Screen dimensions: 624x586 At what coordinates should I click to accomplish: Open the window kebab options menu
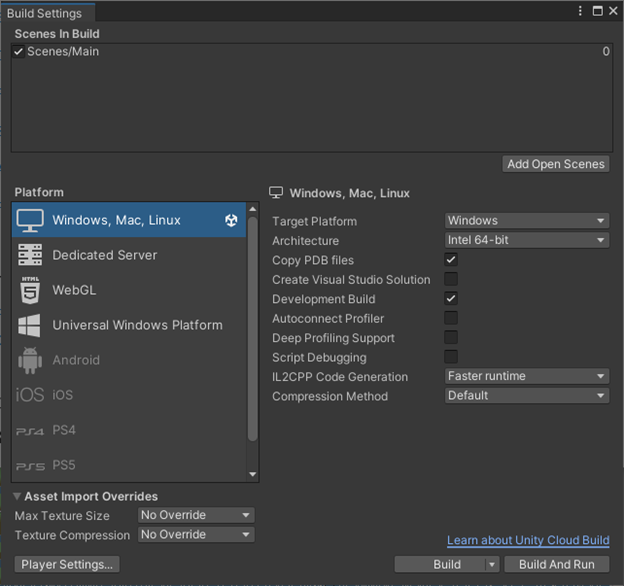coord(581,11)
